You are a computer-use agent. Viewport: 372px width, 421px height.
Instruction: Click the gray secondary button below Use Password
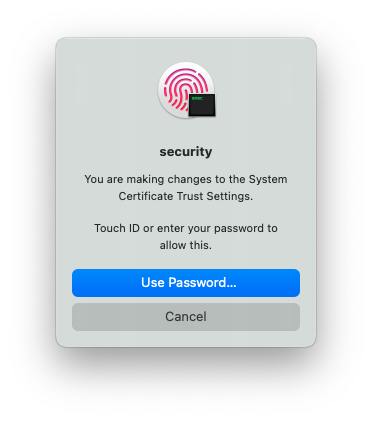coord(186,317)
